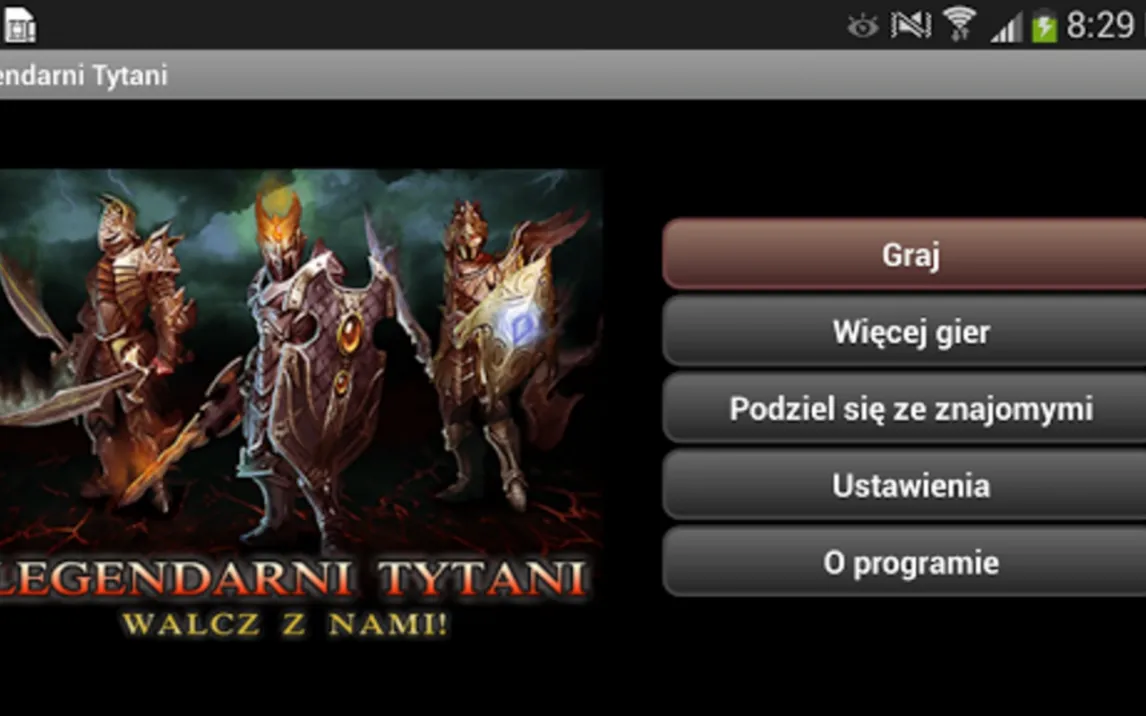This screenshot has height=716, width=1146.
Task: Tap the mobile signal strength icon
Action: pos(1006,29)
